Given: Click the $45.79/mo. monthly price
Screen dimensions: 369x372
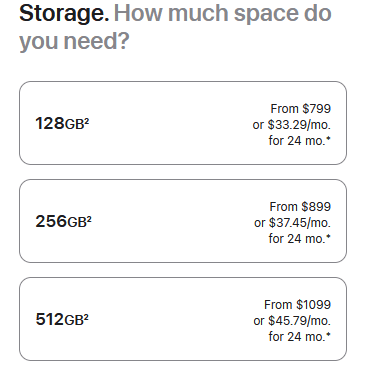Looking at the screenshot, I should click(x=299, y=321).
